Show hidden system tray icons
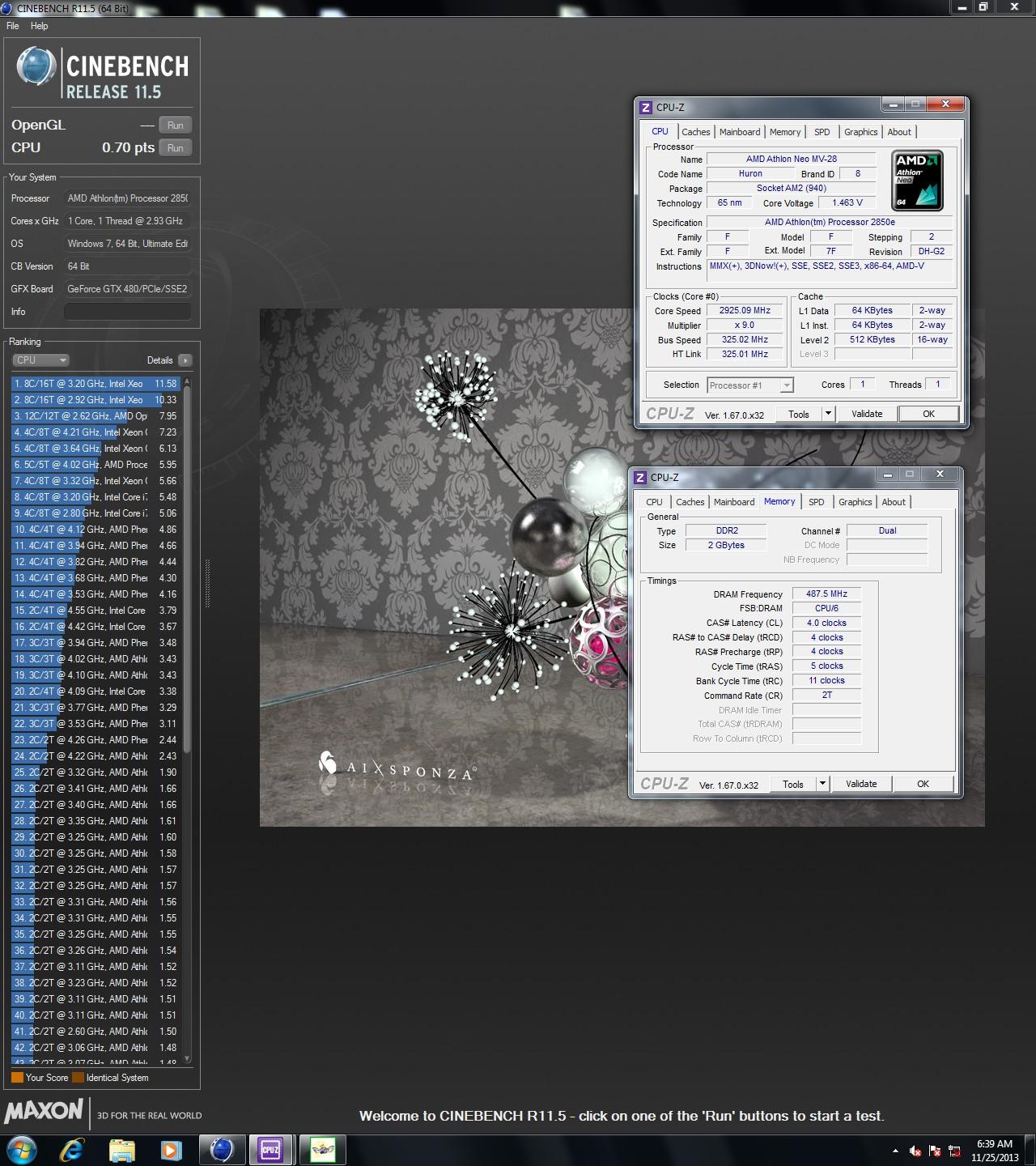Viewport: 1036px width, 1166px height. click(x=895, y=1150)
